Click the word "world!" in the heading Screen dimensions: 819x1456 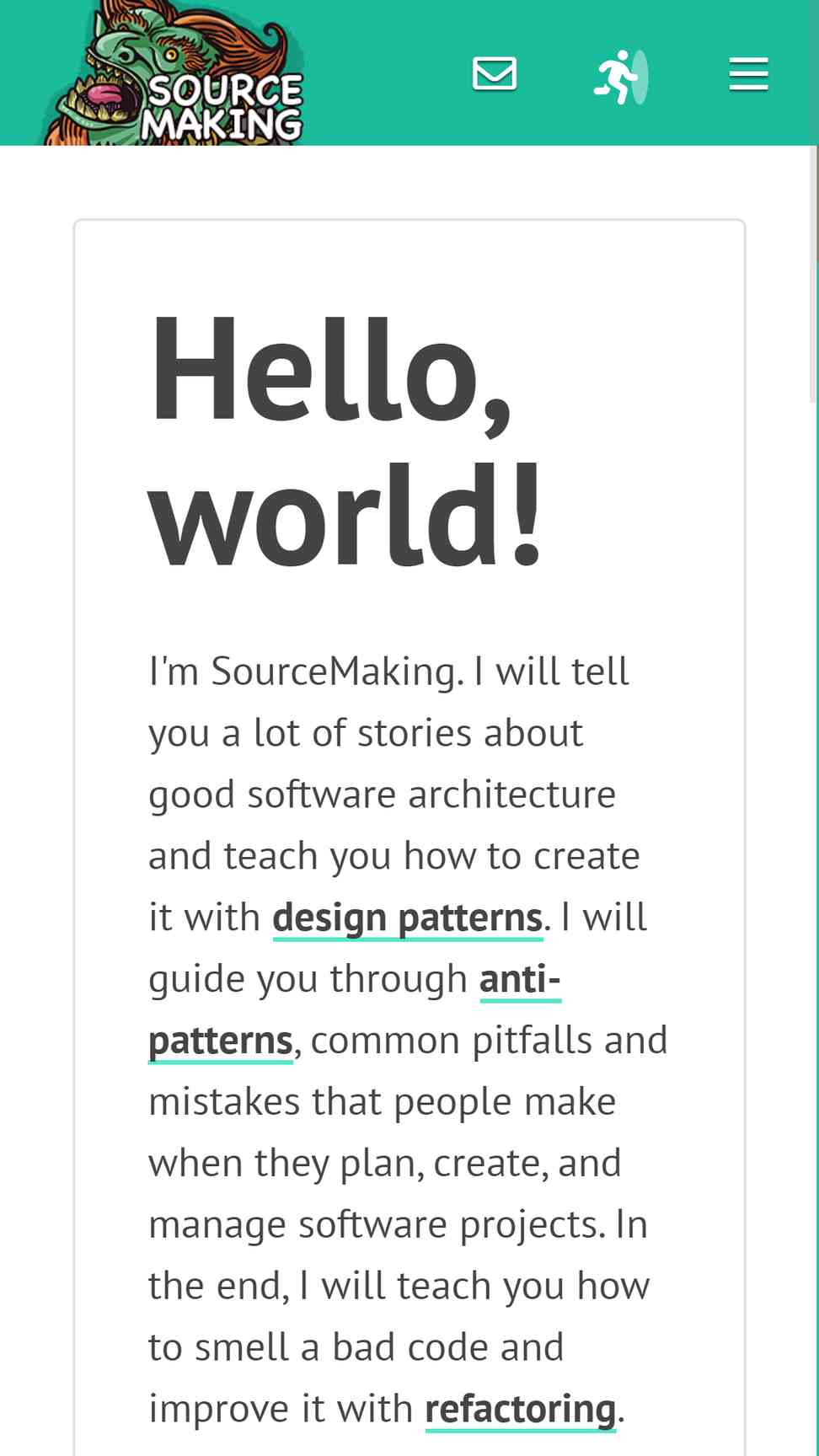pos(345,515)
